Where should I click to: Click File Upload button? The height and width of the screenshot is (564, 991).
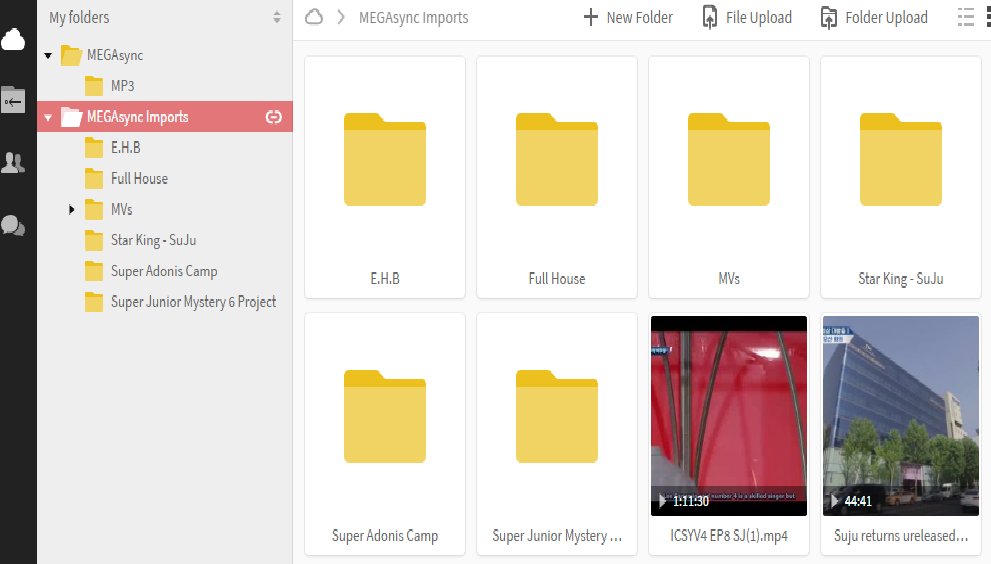point(747,17)
